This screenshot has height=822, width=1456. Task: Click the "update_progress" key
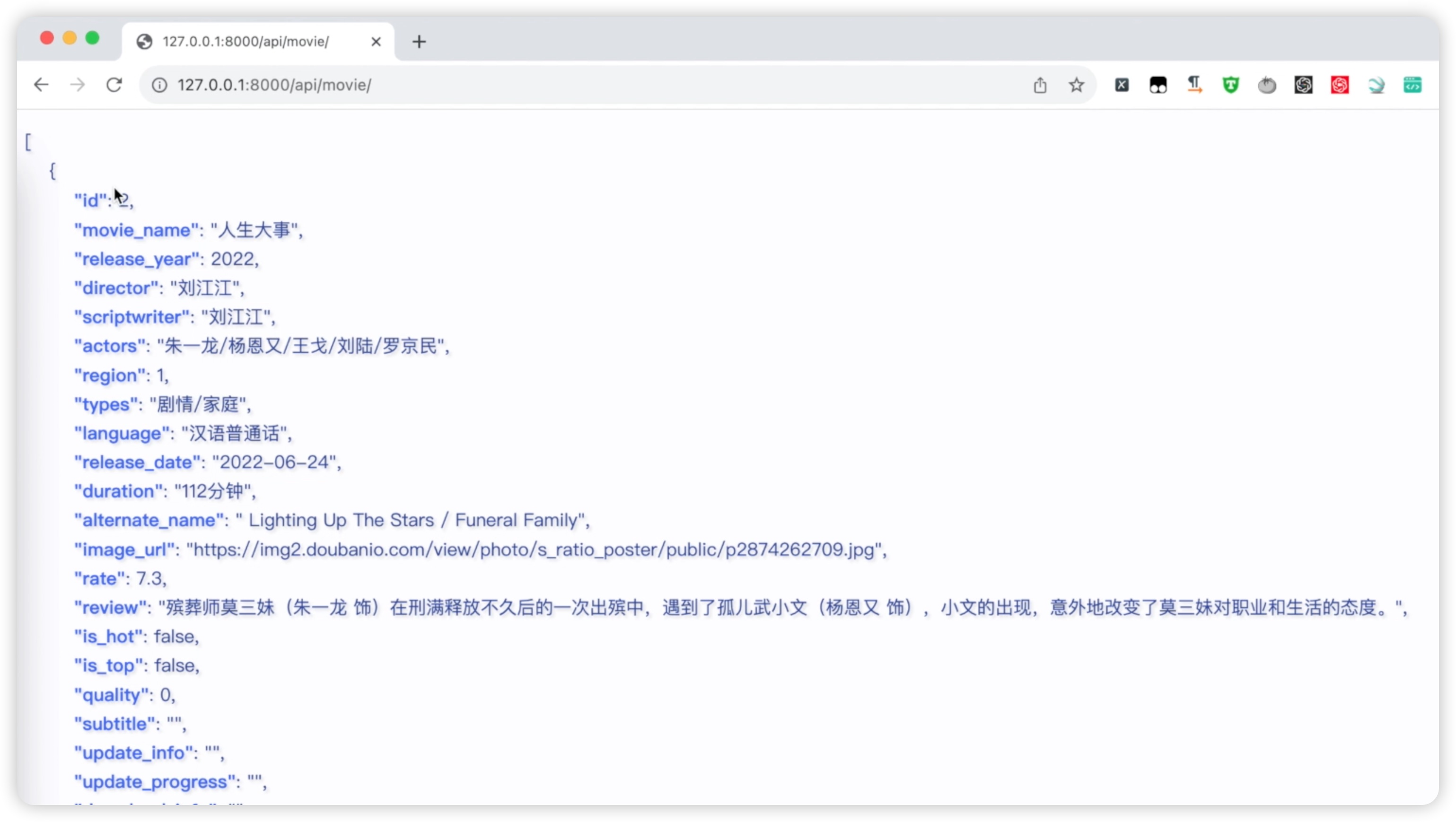[155, 782]
